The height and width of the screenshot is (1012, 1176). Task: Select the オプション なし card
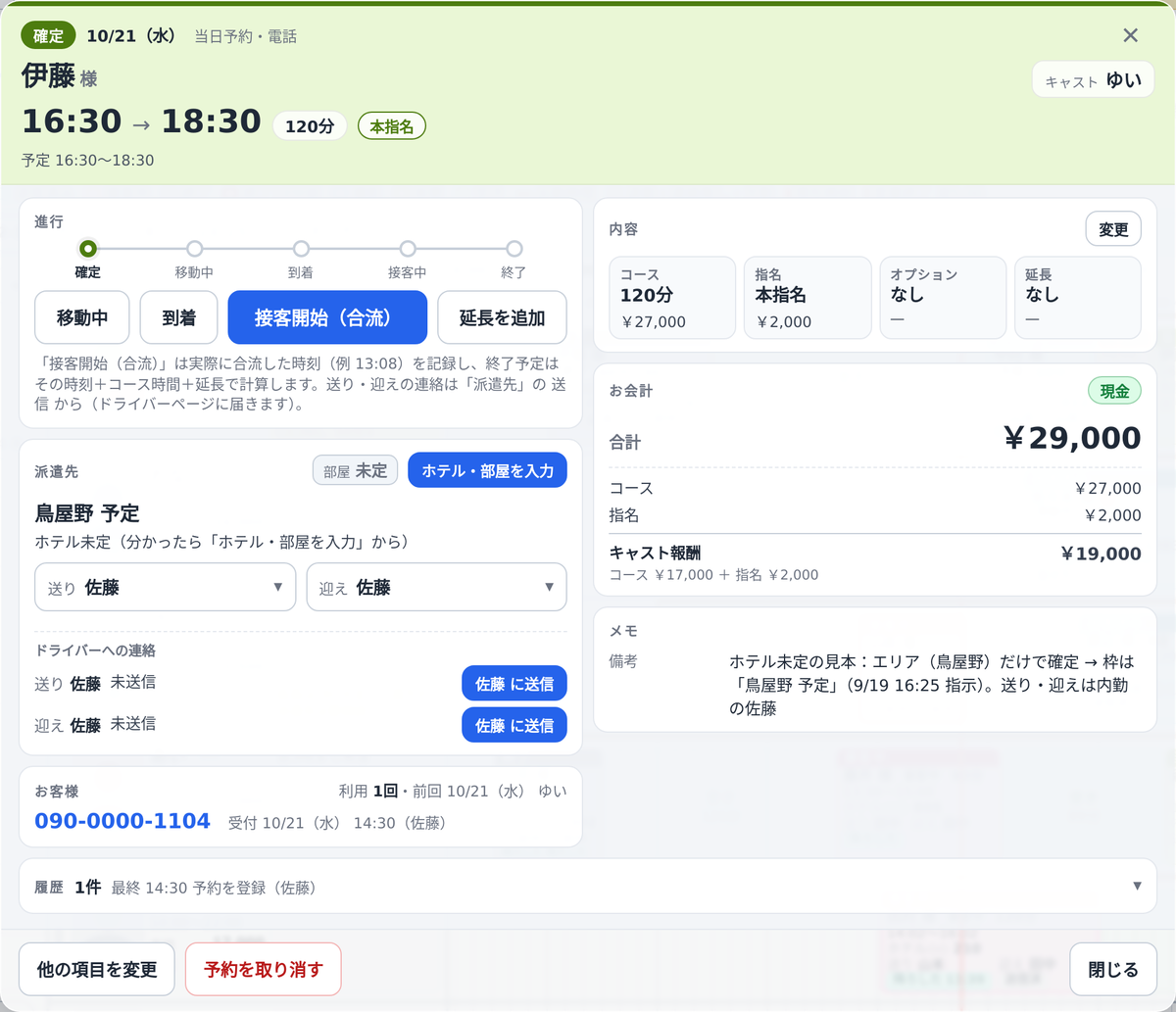943,298
